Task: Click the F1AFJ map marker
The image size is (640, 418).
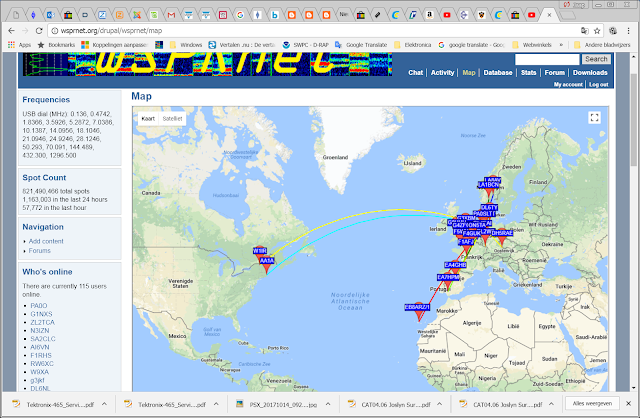Action: coord(466,242)
